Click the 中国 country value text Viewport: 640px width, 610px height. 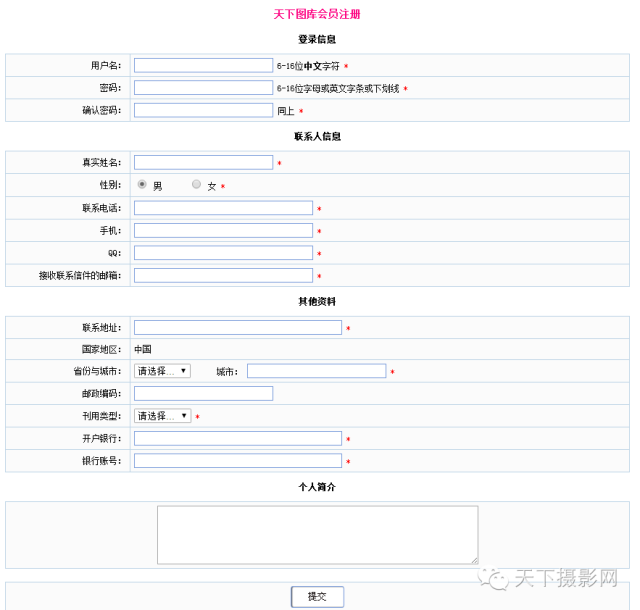tap(143, 350)
